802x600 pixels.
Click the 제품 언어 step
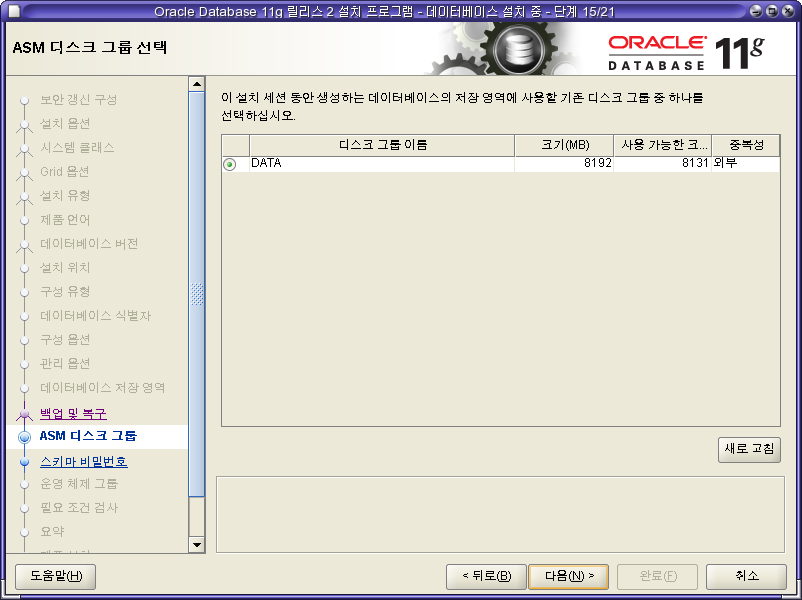pos(65,220)
